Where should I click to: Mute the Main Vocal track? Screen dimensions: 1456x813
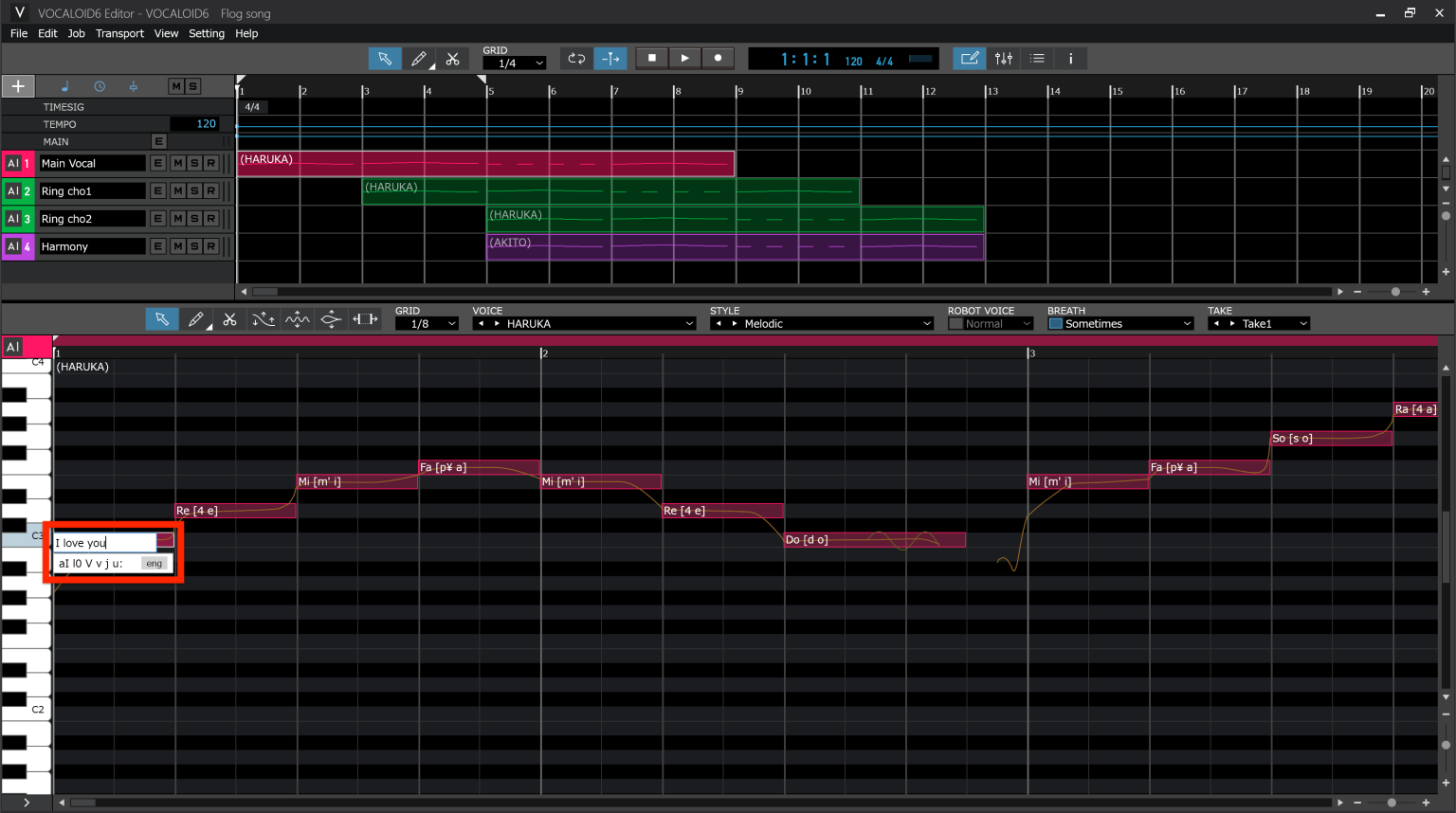click(x=177, y=162)
